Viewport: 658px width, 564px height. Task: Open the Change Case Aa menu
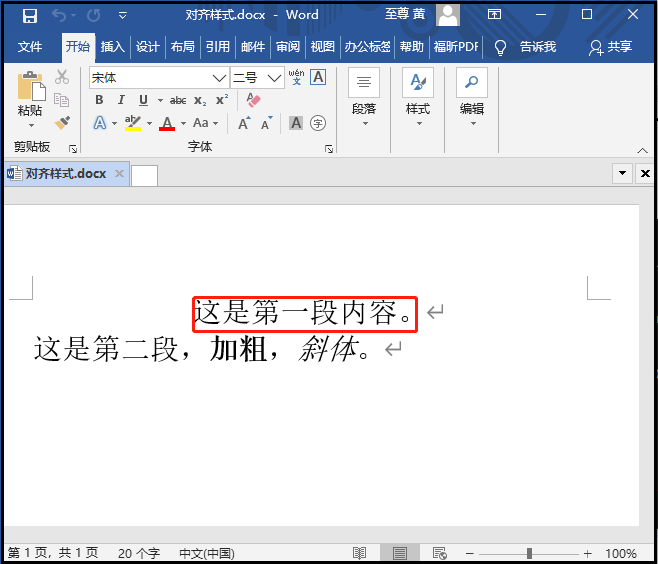coord(205,123)
